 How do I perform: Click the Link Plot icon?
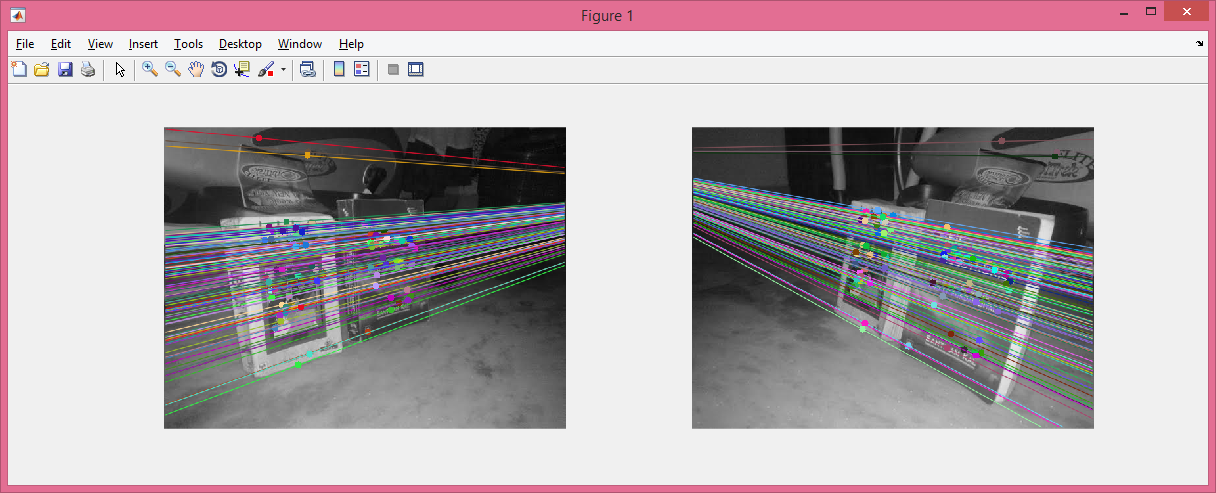[308, 70]
